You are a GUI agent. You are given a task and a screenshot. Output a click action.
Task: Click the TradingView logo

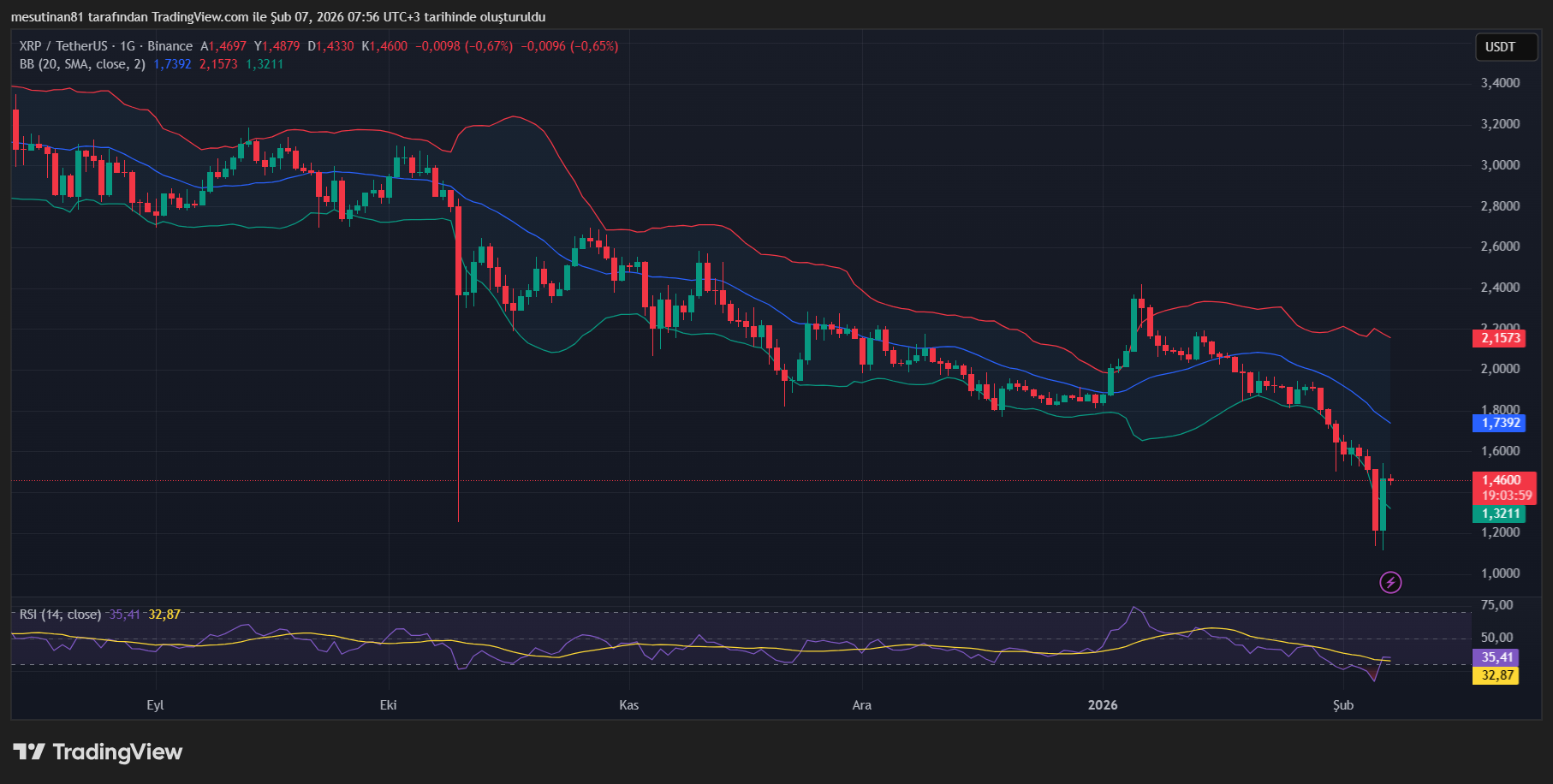97,752
